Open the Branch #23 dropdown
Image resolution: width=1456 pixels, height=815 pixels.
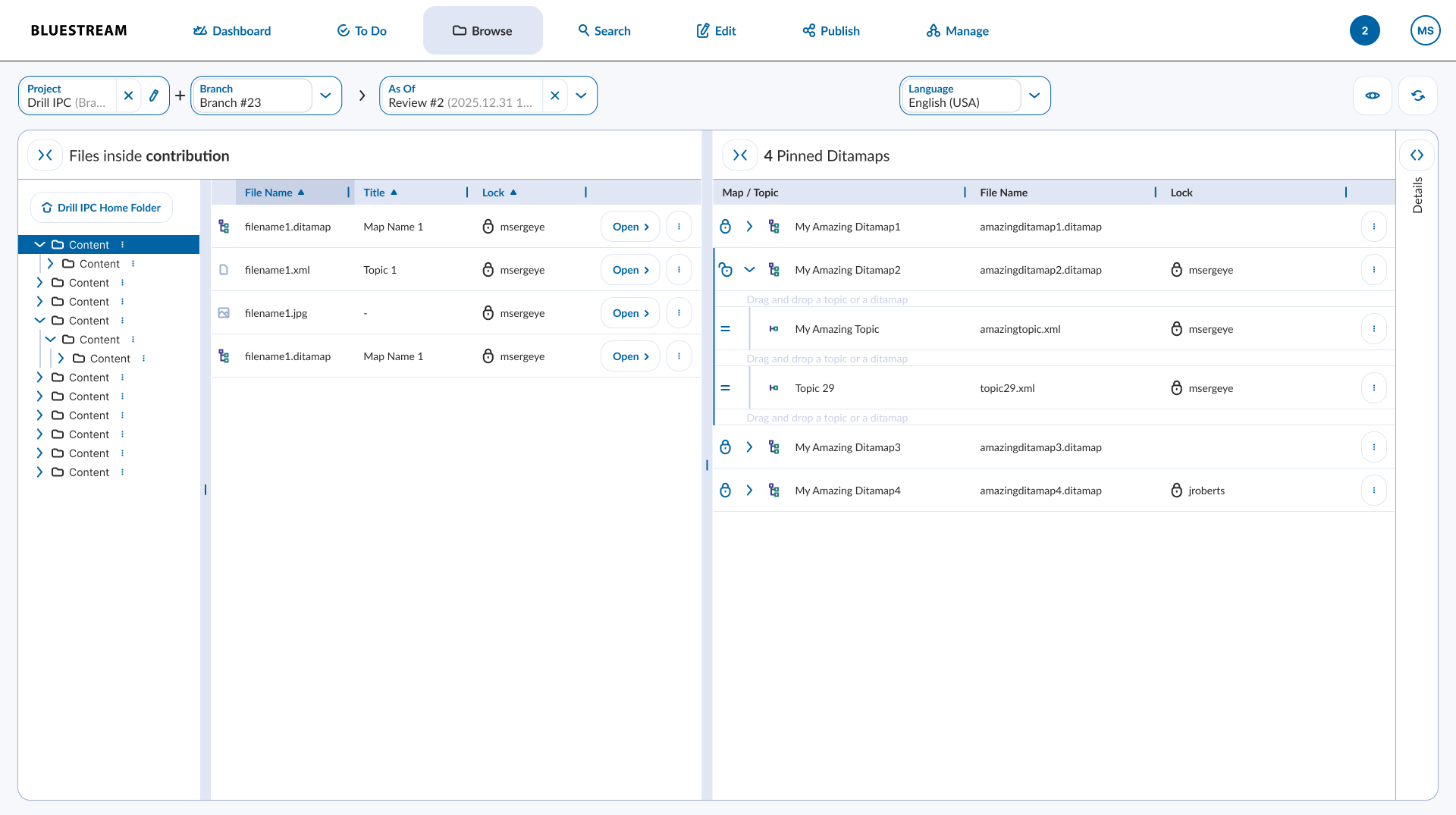coord(325,96)
